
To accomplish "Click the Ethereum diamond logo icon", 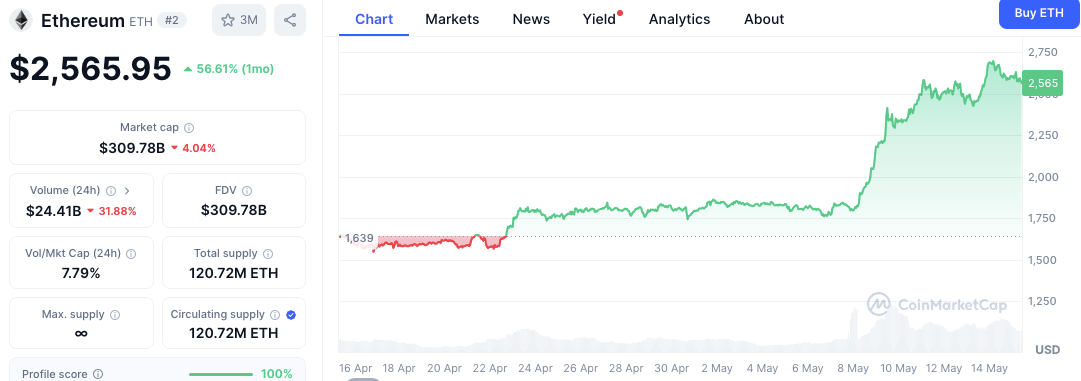I will [21, 20].
